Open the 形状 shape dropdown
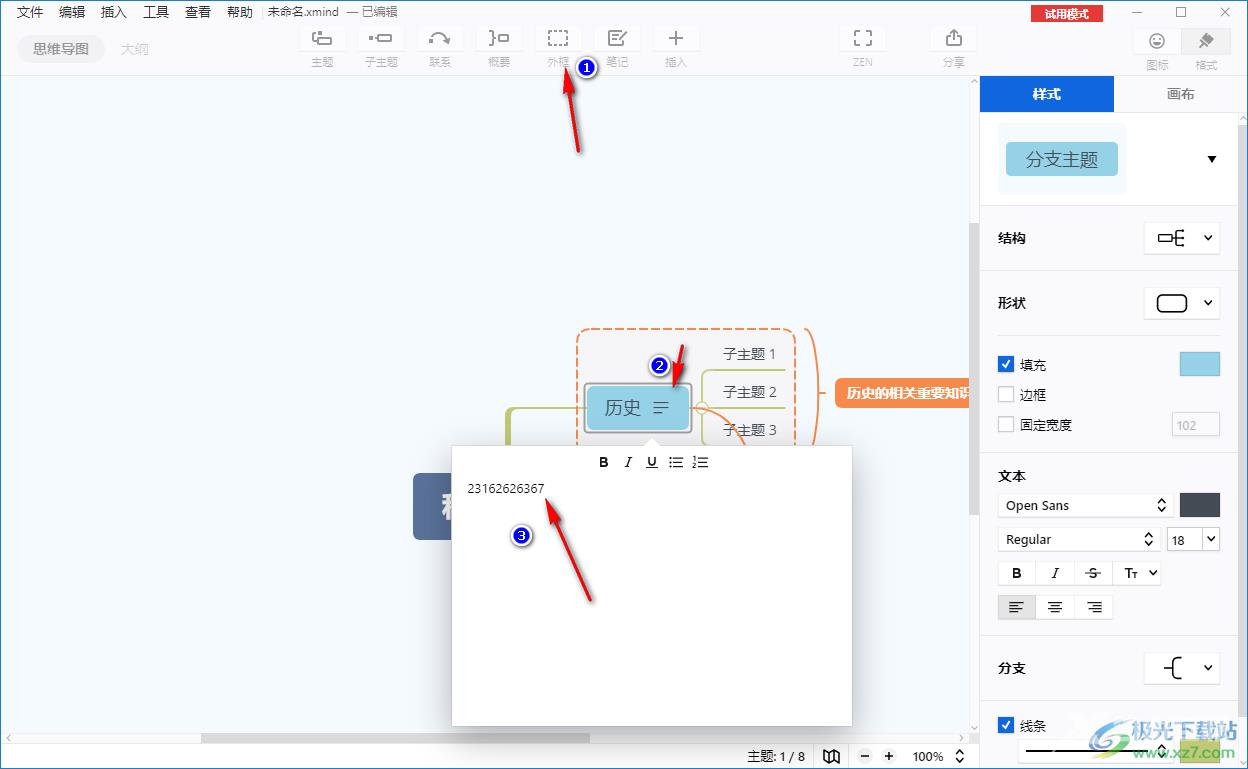Viewport: 1248px width, 769px height. [1181, 303]
